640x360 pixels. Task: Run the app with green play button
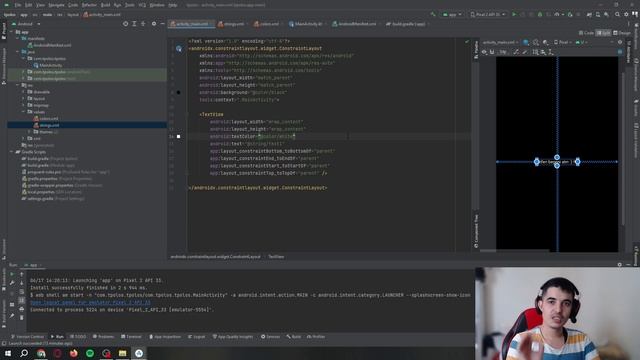point(514,14)
